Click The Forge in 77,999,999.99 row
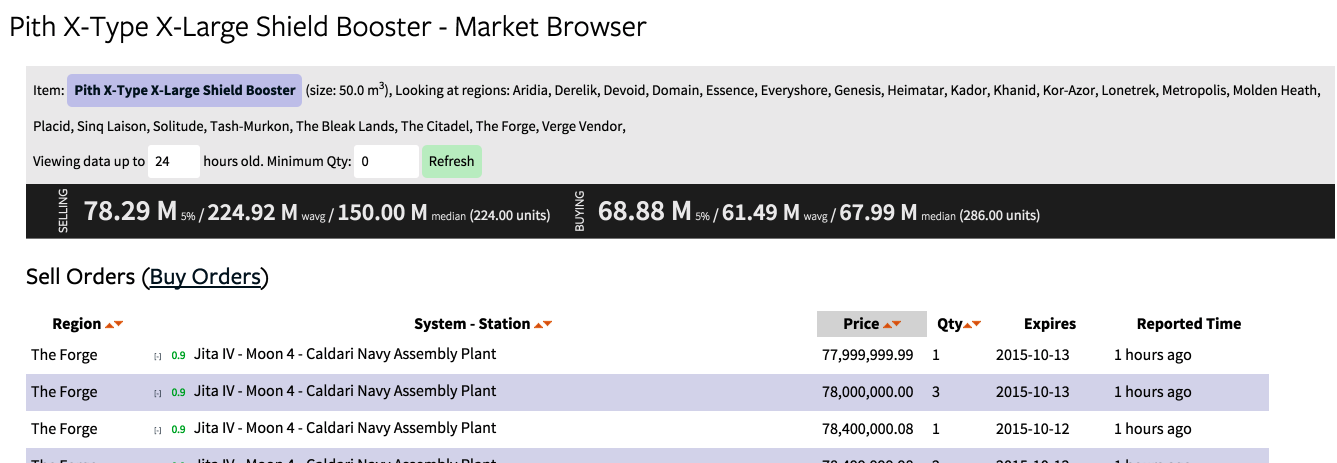The width and height of the screenshot is (1337, 463). pyautogui.click(x=64, y=355)
